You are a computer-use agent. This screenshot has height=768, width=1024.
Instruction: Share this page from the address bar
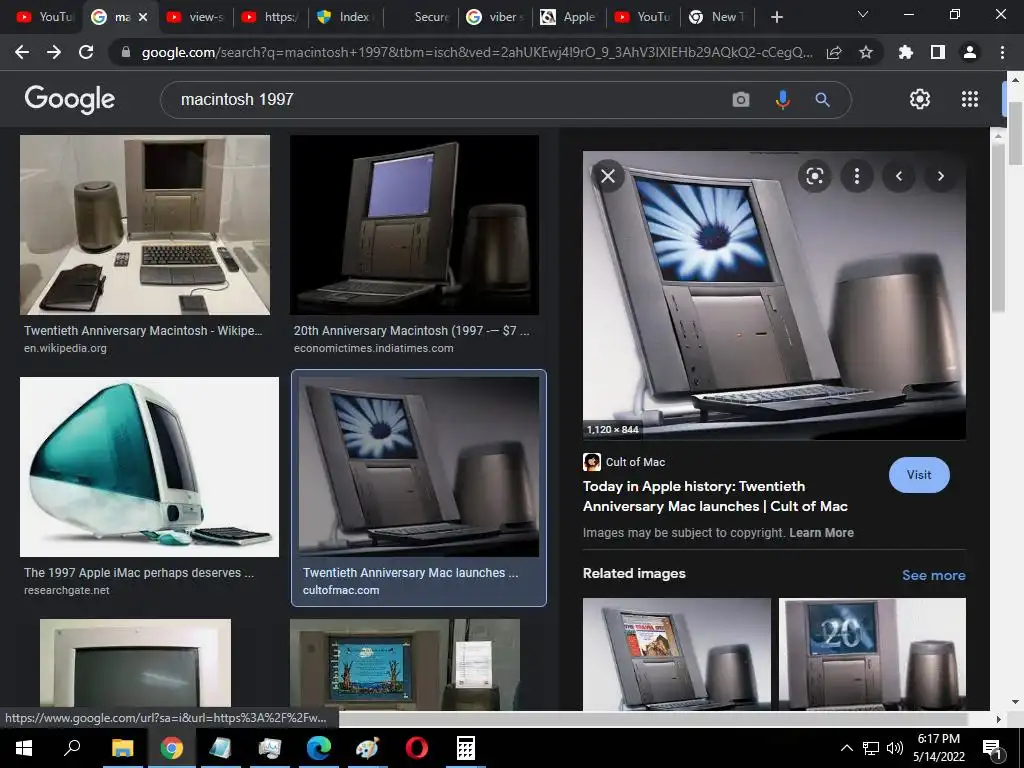tap(834, 53)
